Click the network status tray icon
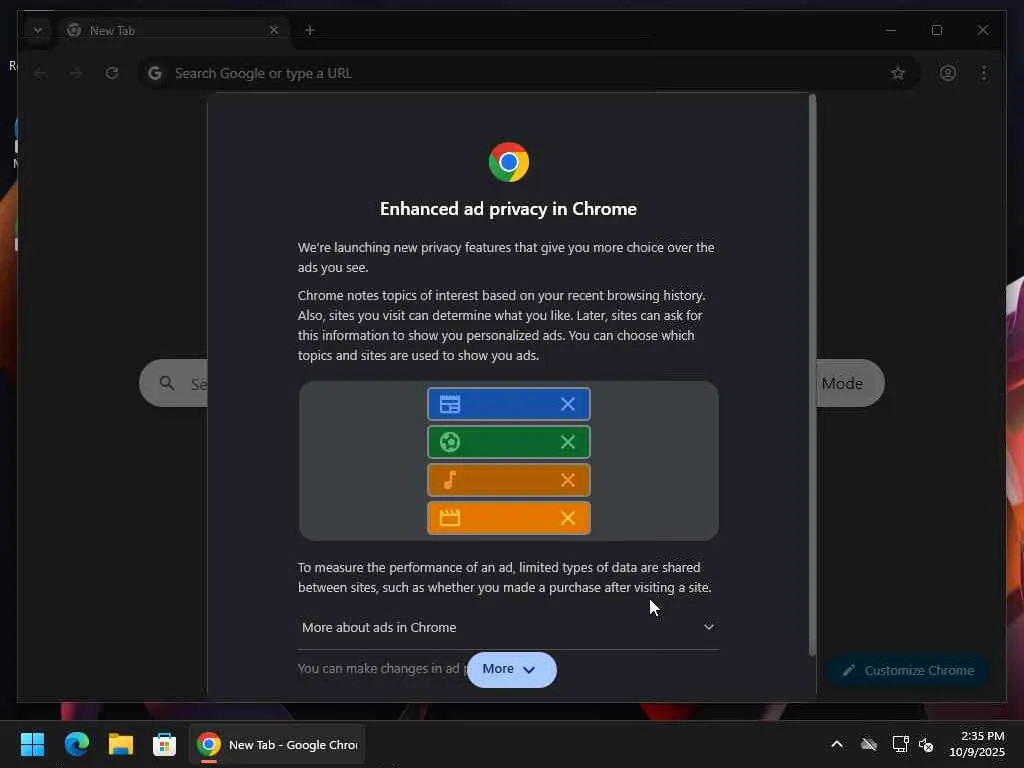The width and height of the screenshot is (1024, 768). (900, 744)
